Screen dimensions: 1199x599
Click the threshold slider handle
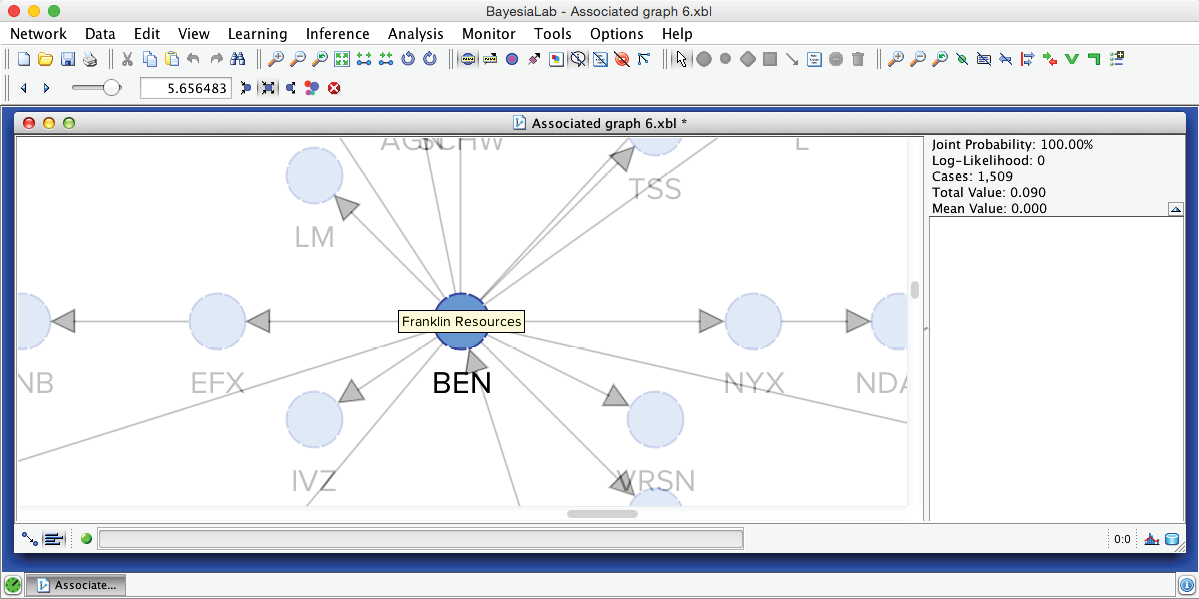(111, 88)
